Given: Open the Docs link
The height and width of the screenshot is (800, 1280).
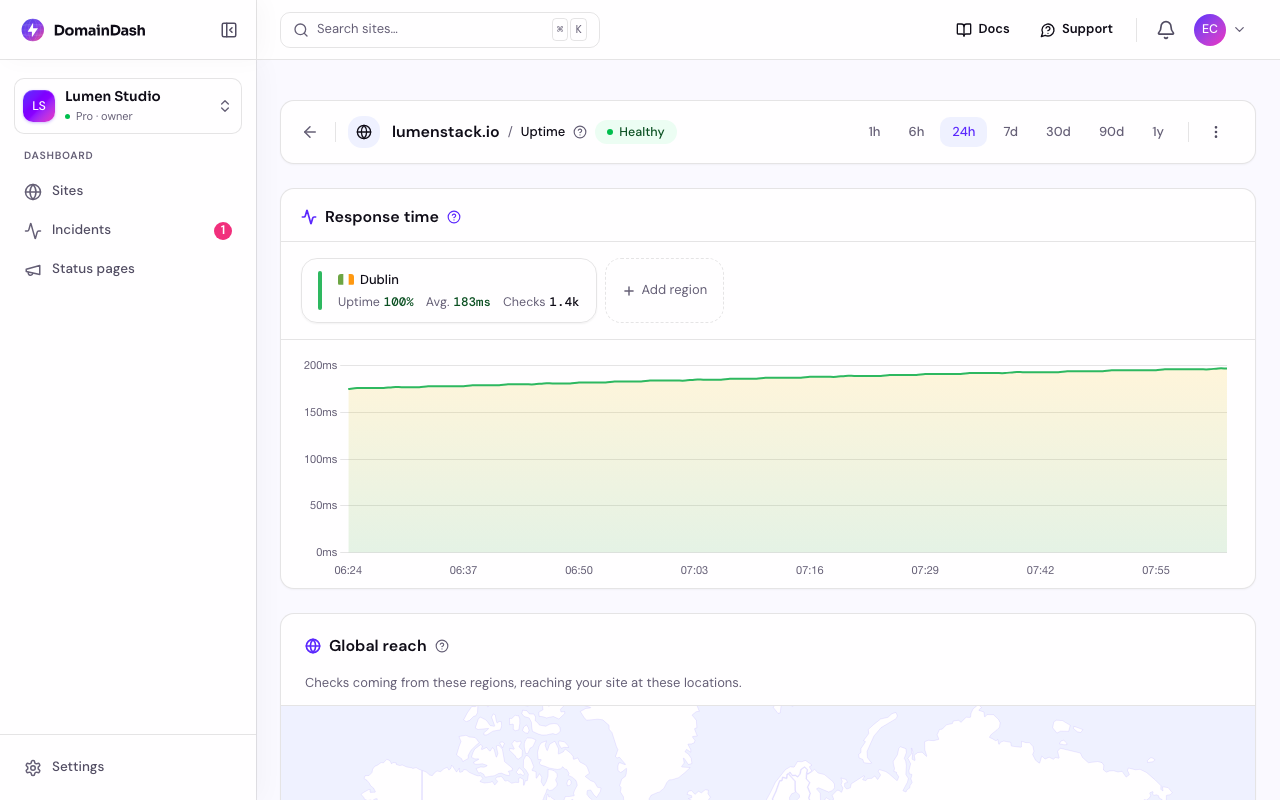Looking at the screenshot, I should tap(983, 30).
